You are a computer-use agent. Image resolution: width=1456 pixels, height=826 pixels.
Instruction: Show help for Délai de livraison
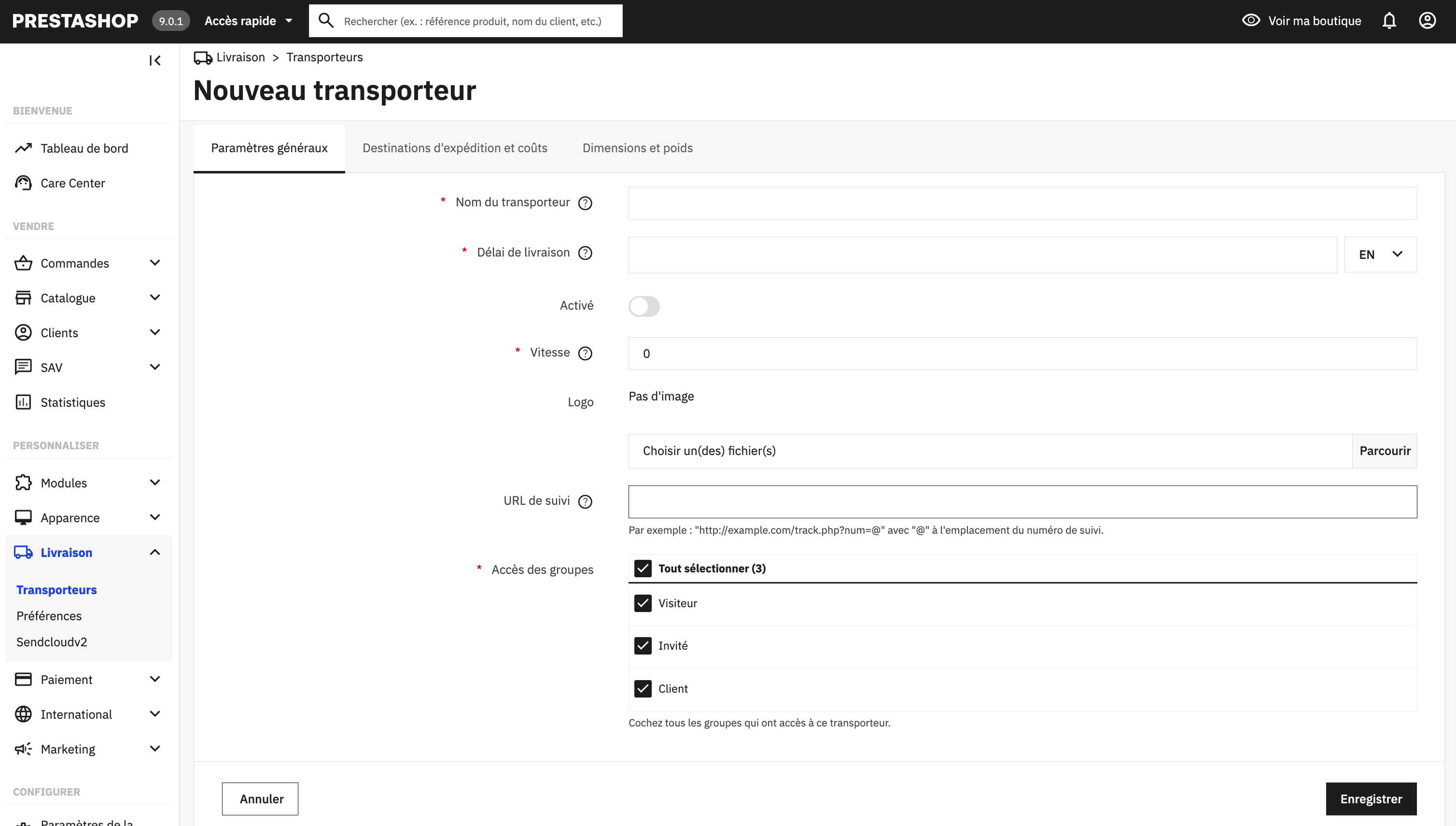[x=585, y=253]
